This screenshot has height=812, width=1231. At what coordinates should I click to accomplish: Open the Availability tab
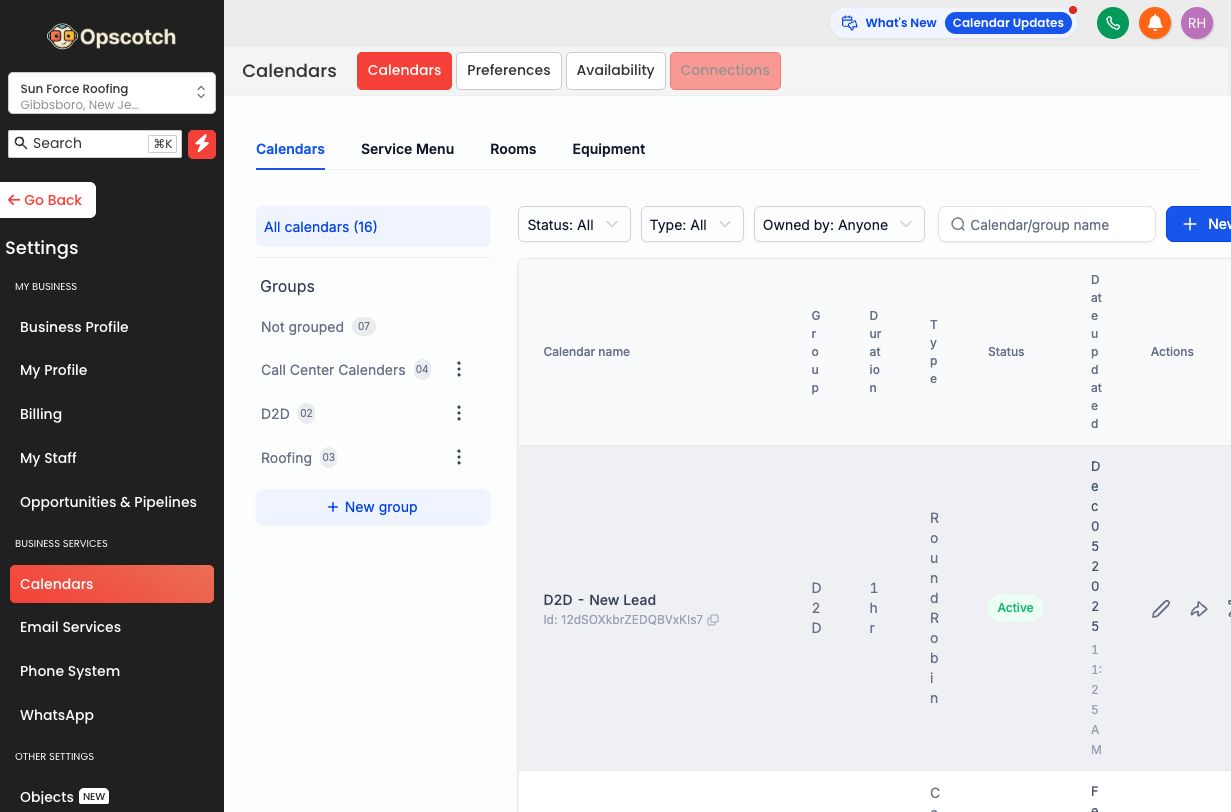615,71
